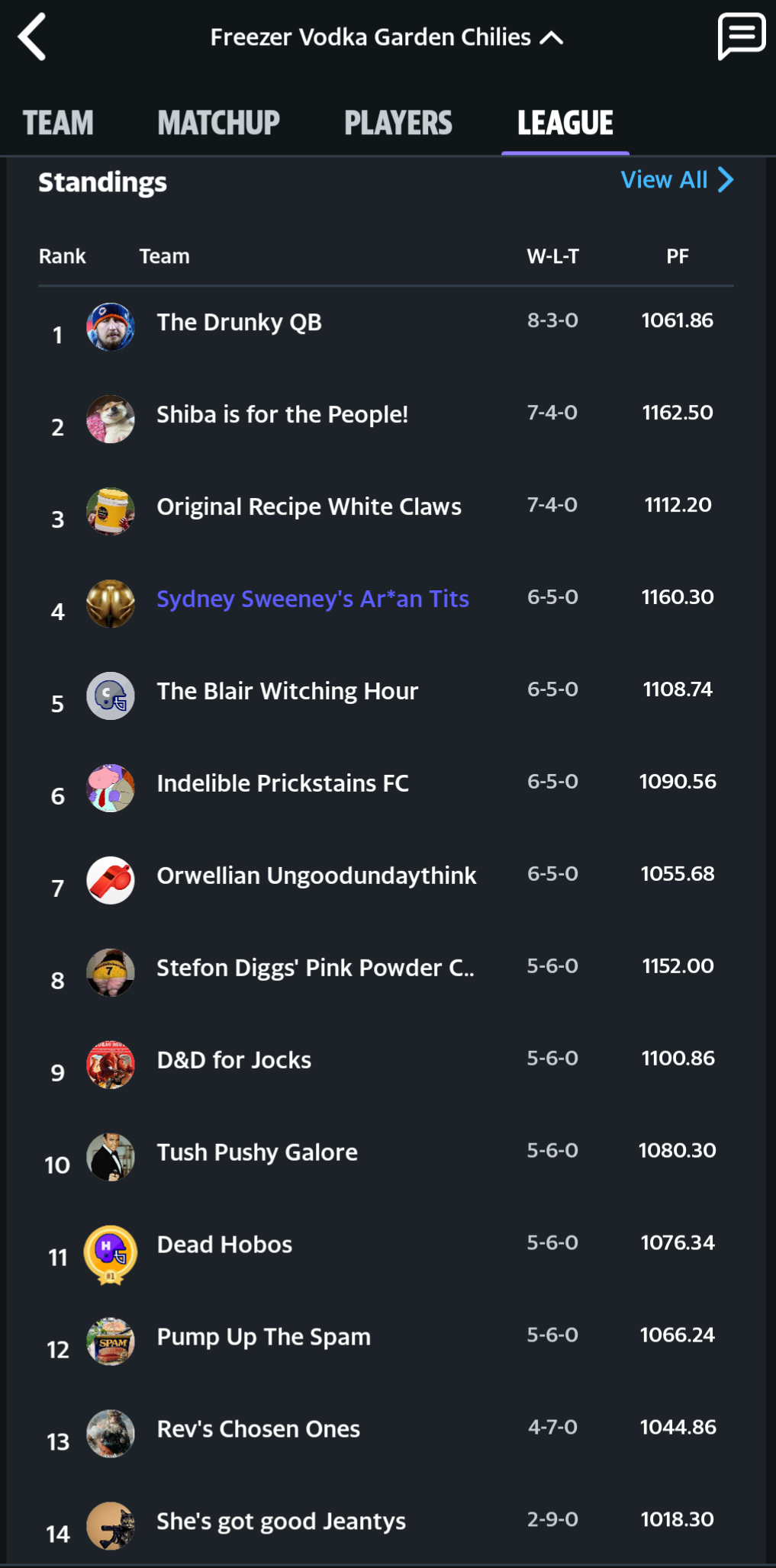Tap the red whistle team avatar

(111, 881)
